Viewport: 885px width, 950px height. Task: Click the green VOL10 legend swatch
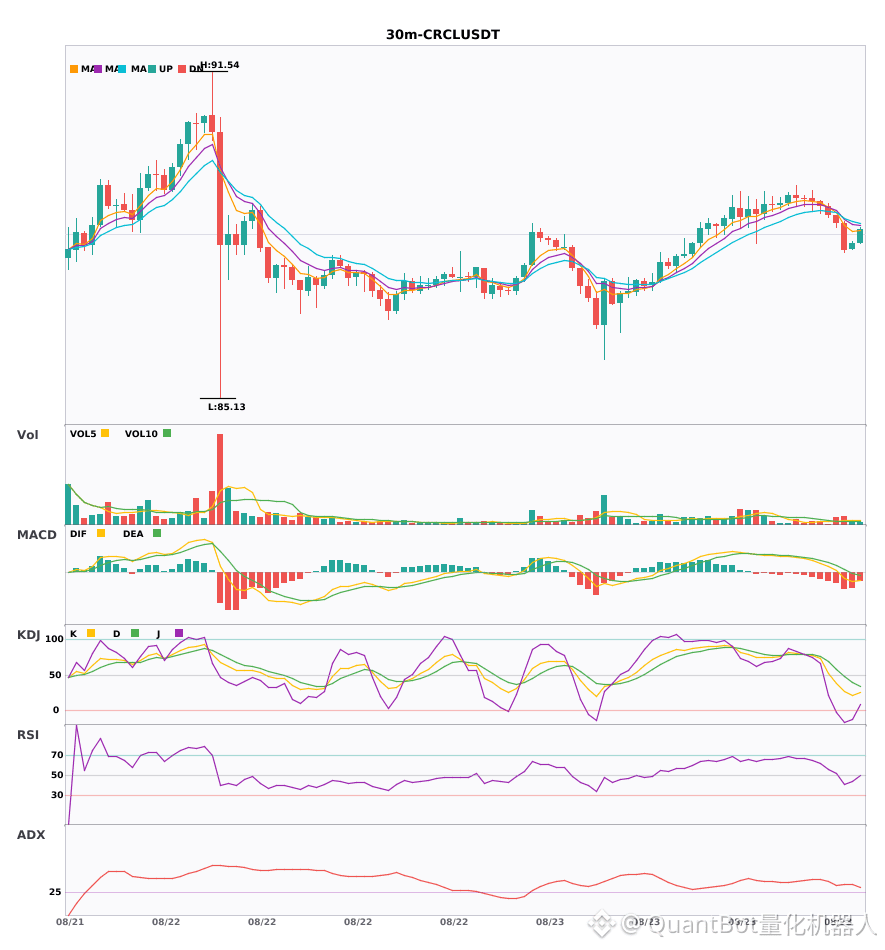pos(167,433)
